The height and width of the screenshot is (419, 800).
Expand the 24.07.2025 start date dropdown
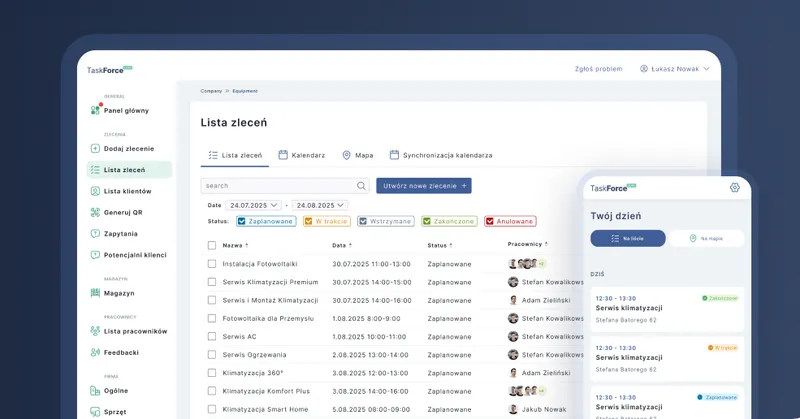pyautogui.click(x=253, y=205)
